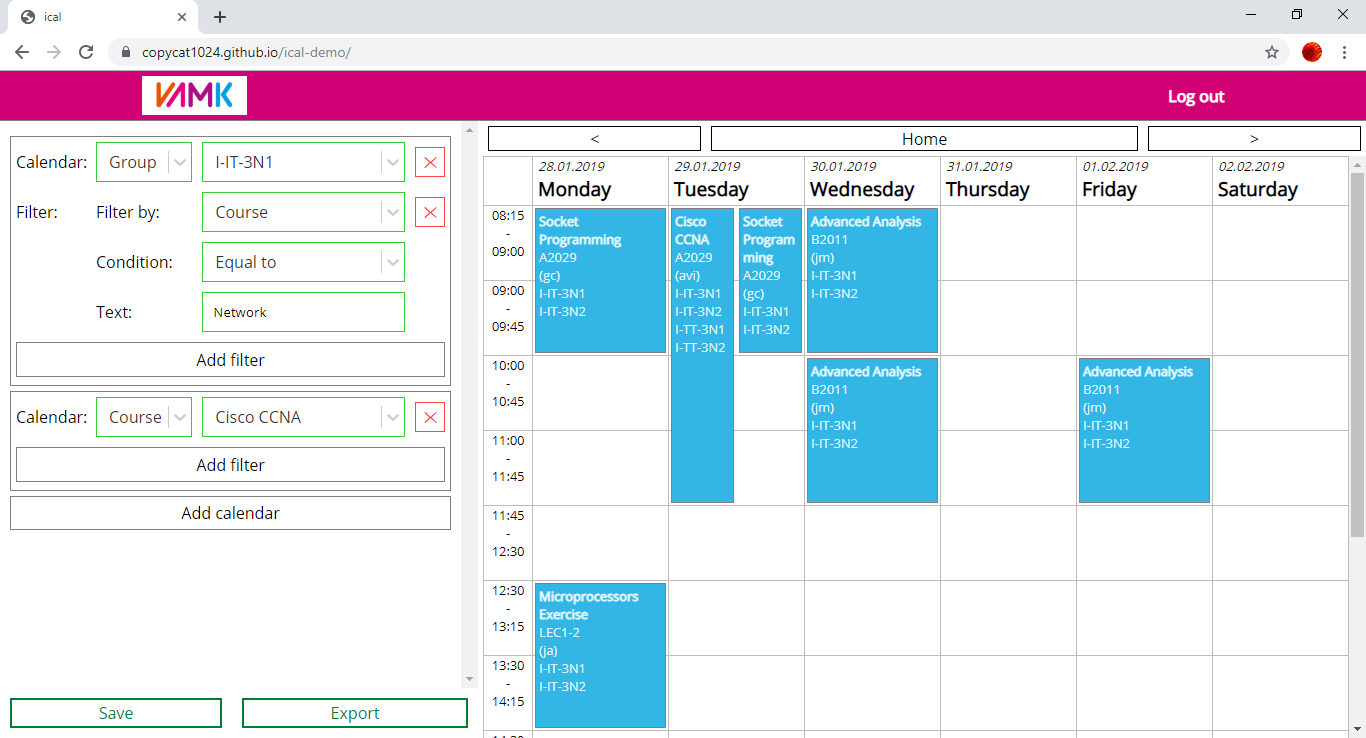Save the calendar configuration

pos(116,713)
